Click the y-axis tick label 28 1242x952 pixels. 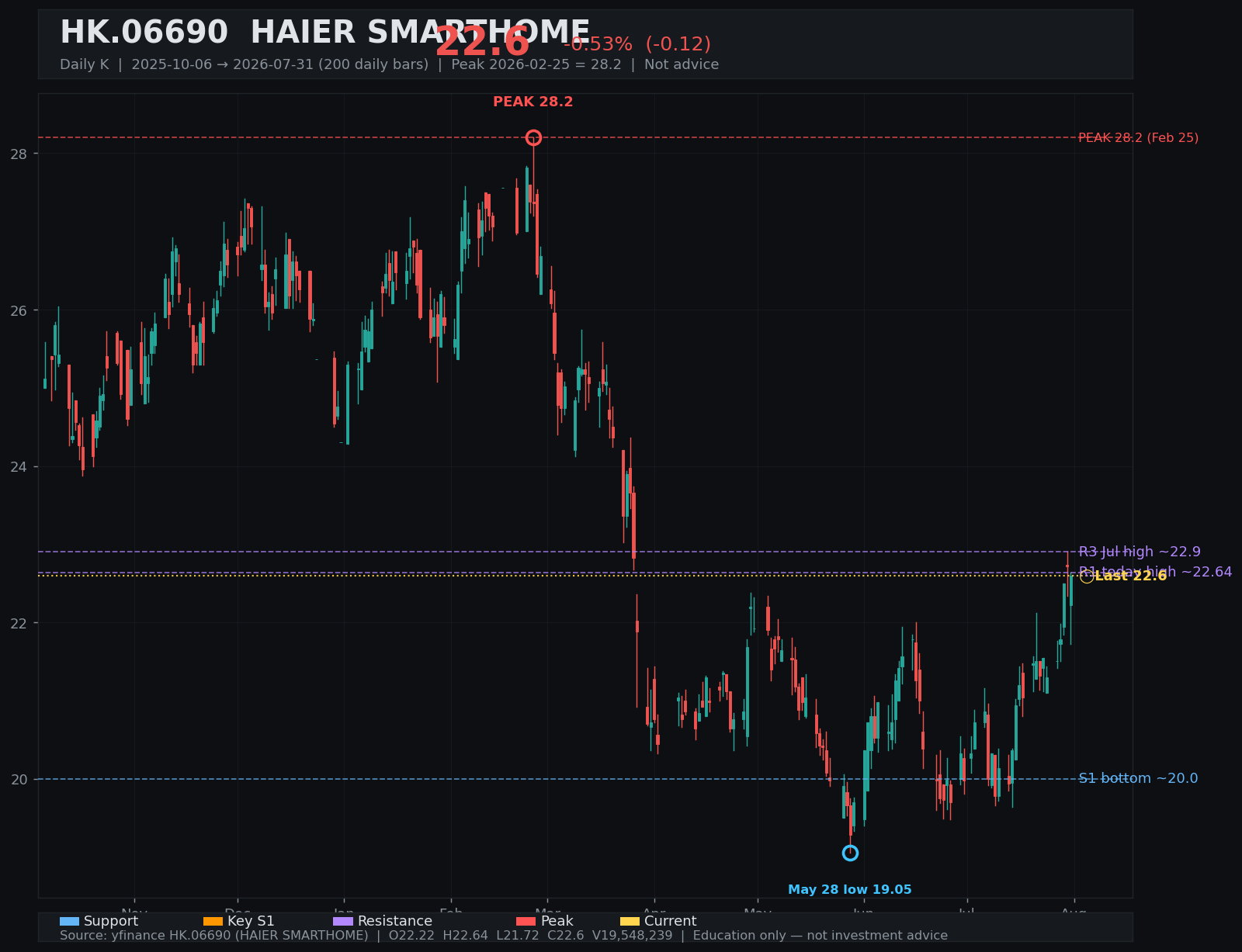(18, 154)
